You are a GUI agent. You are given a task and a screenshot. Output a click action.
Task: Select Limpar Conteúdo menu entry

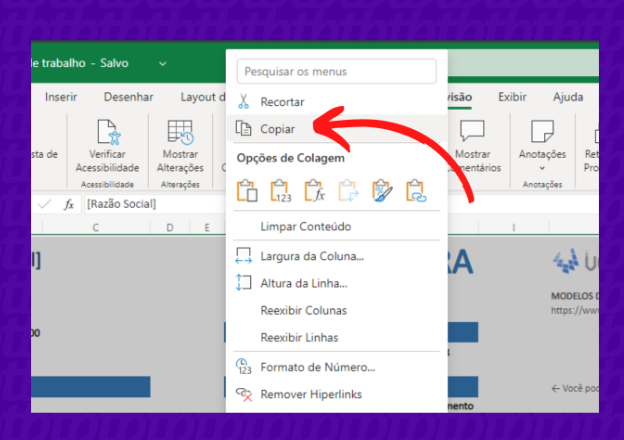[x=305, y=226]
